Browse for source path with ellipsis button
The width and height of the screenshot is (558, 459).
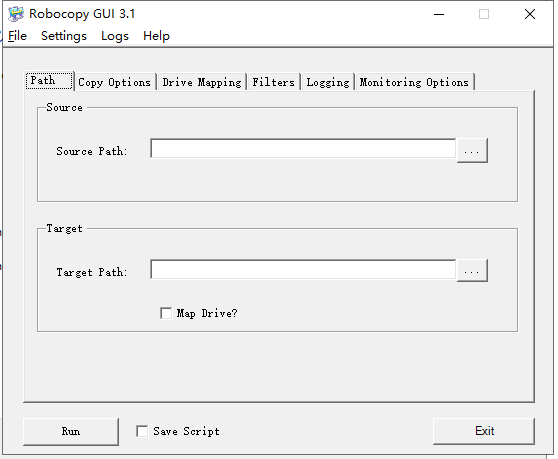[472, 151]
